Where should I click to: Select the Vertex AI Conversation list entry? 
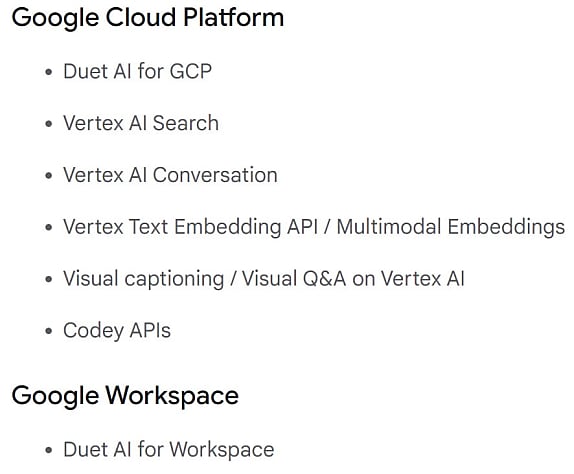tap(170, 175)
